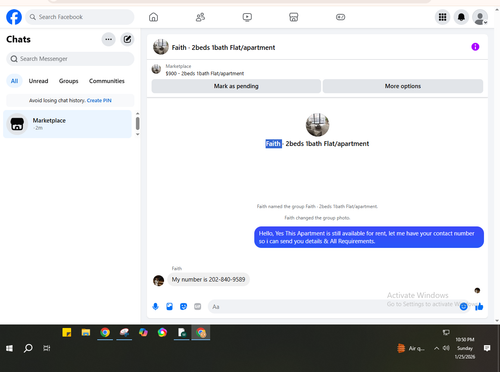The width and height of the screenshot is (500, 372).
Task: Open File Explorer from taskbar
Action: [x=86, y=332]
